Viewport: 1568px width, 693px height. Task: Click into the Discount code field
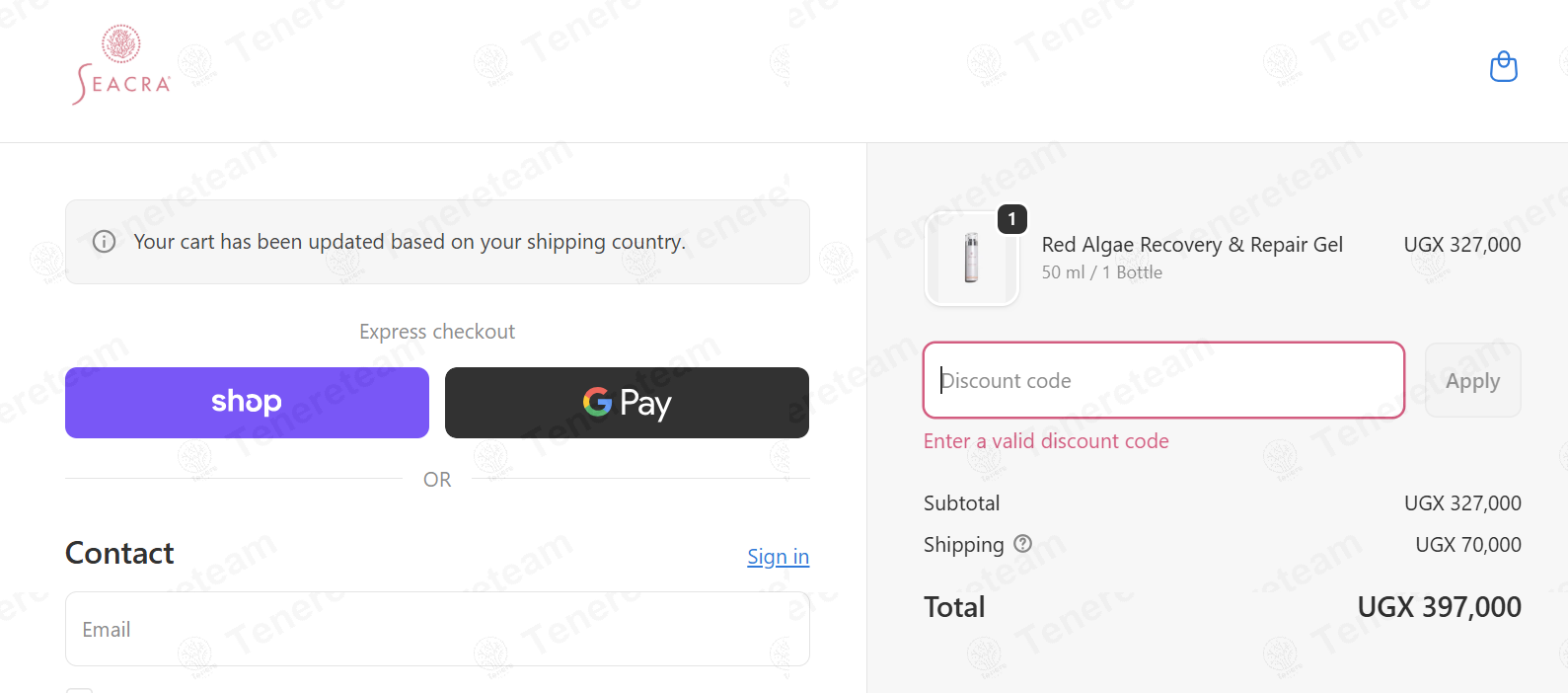coord(1163,380)
